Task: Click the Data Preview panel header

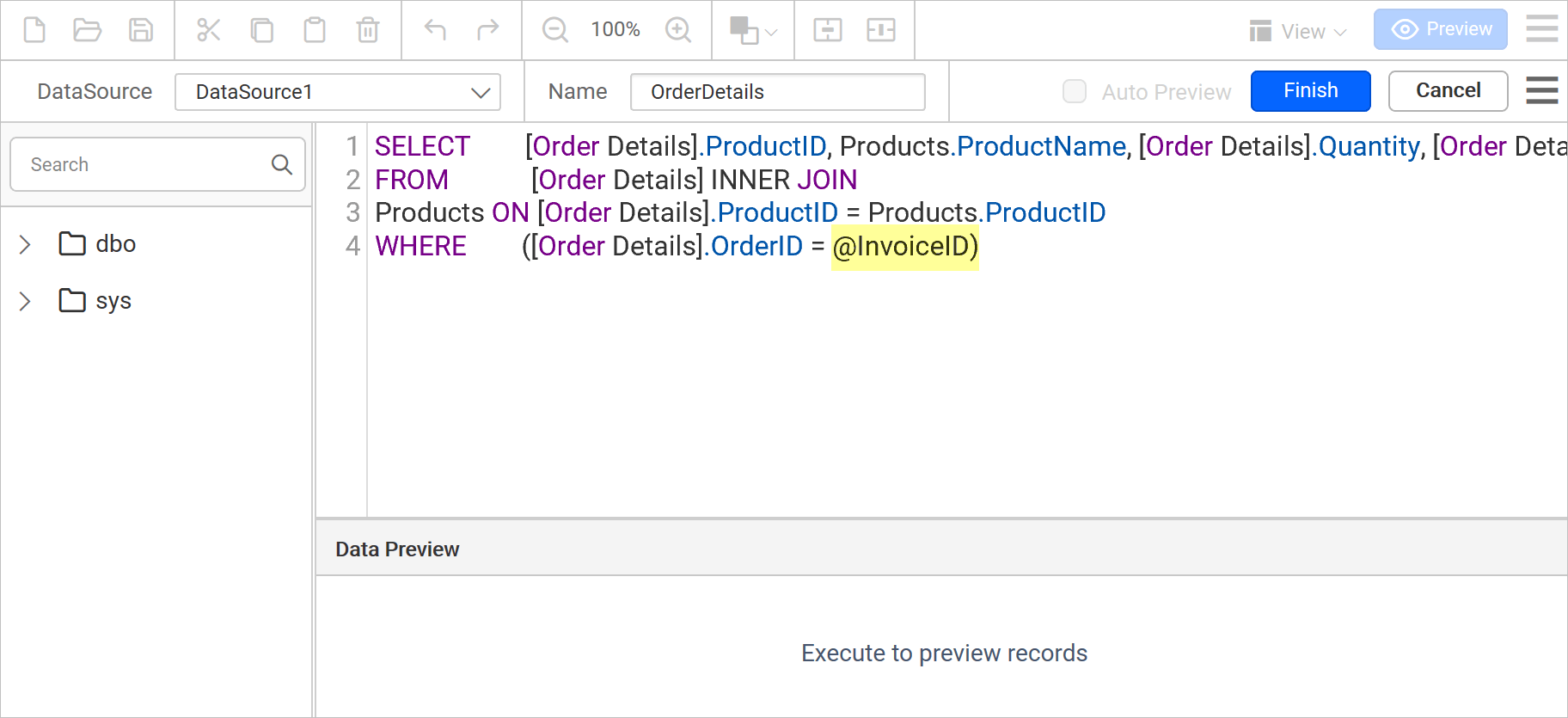Action: click(941, 549)
